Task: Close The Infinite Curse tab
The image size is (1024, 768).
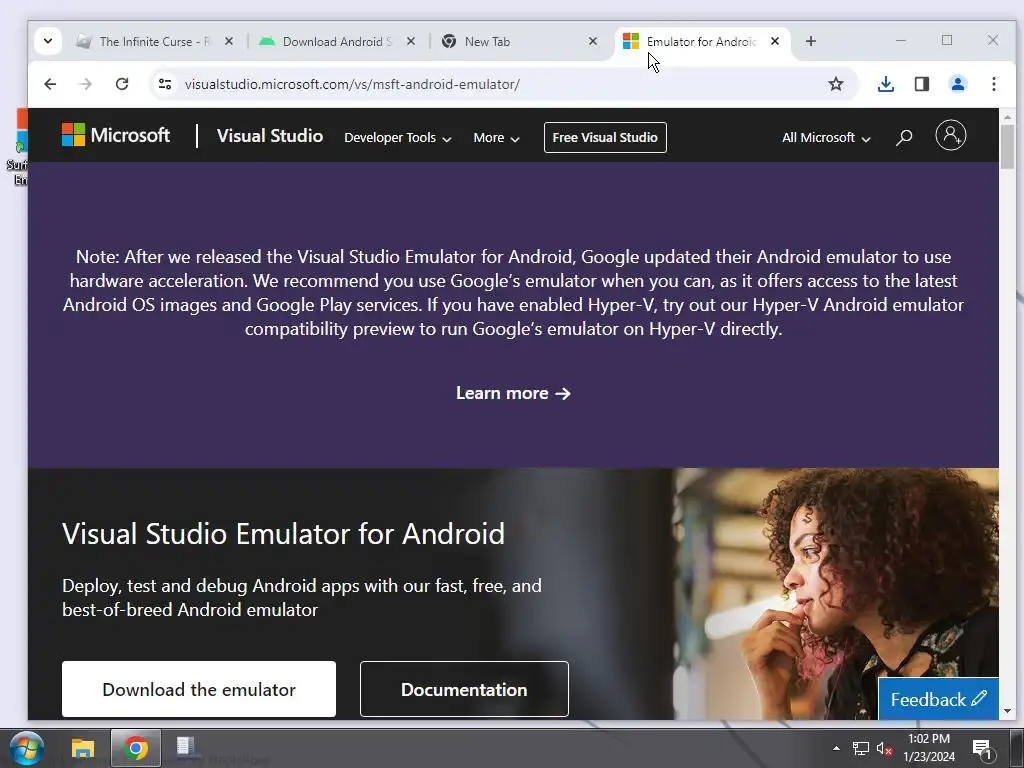Action: pos(229,41)
